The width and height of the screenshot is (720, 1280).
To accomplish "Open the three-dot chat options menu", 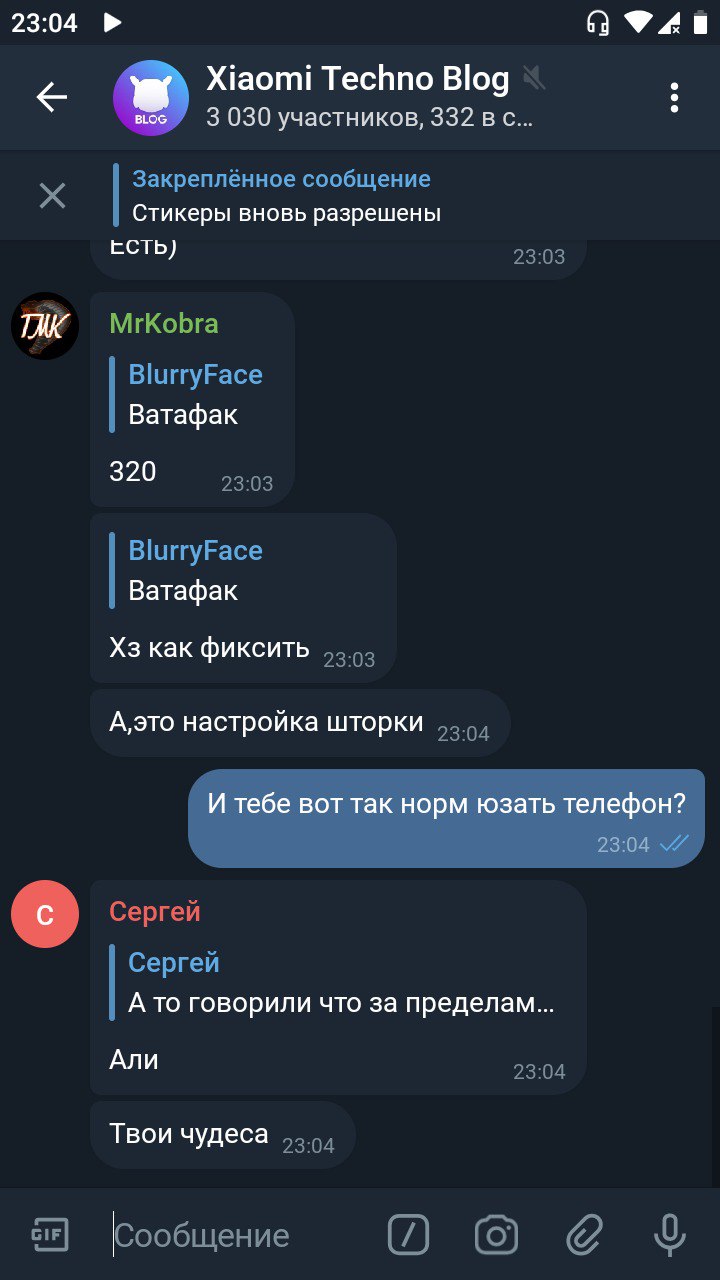I will 674,97.
